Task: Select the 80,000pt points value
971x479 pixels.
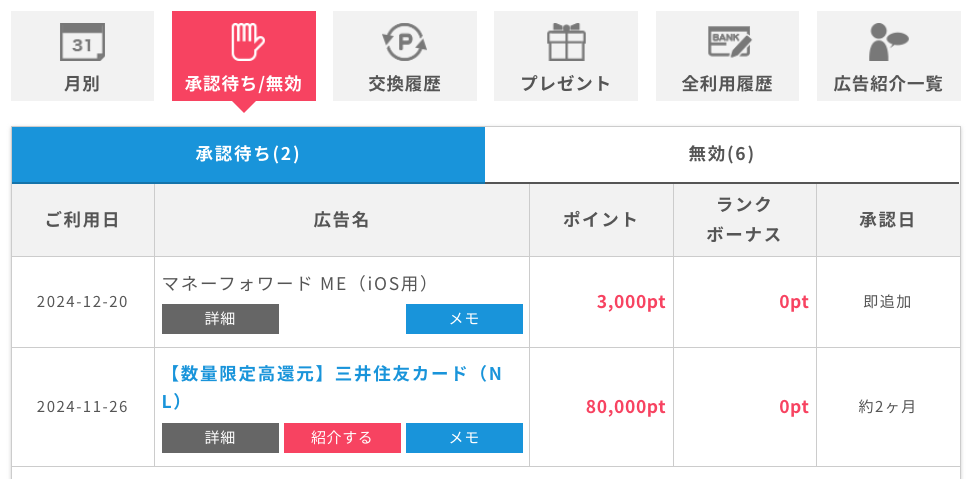Action: [x=625, y=407]
